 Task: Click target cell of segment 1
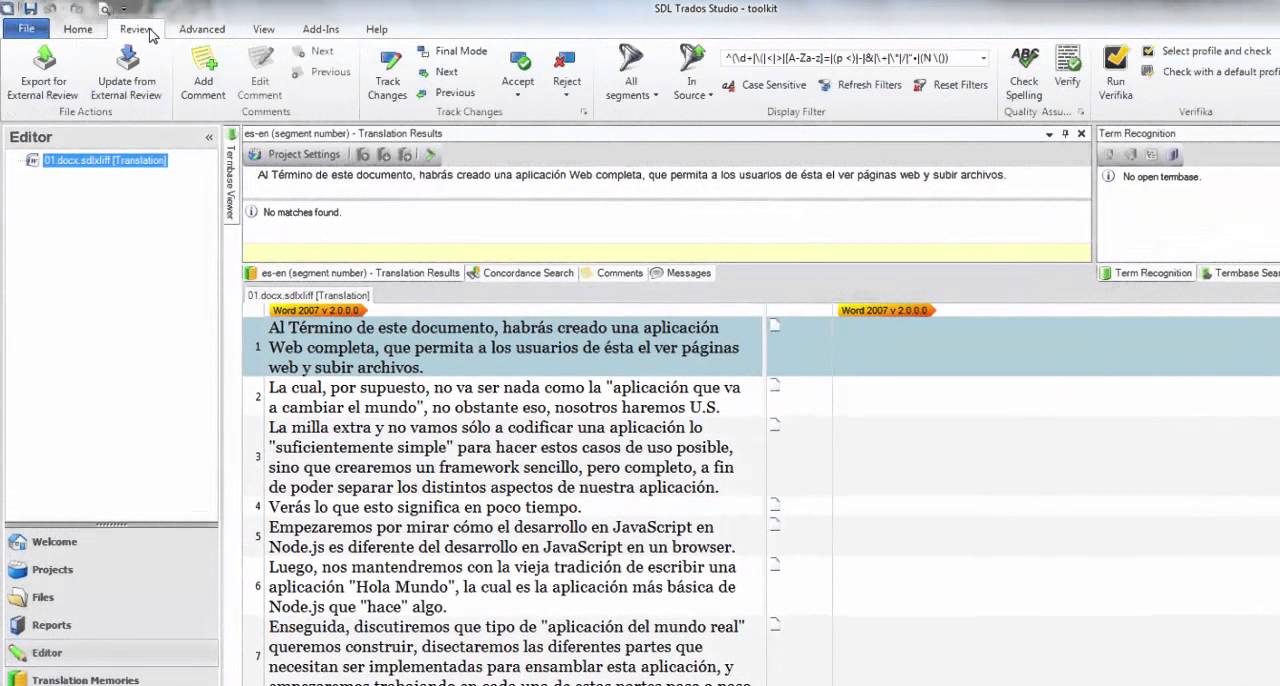coord(1056,347)
